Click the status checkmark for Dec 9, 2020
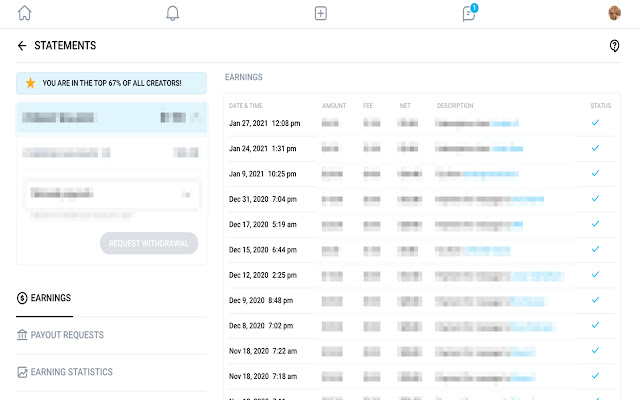 coord(596,300)
